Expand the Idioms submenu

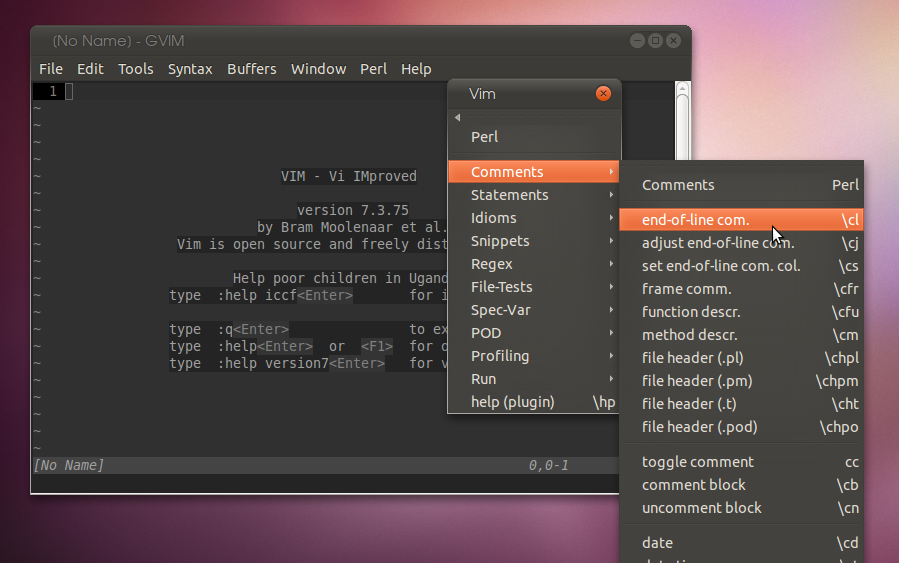(x=534, y=218)
